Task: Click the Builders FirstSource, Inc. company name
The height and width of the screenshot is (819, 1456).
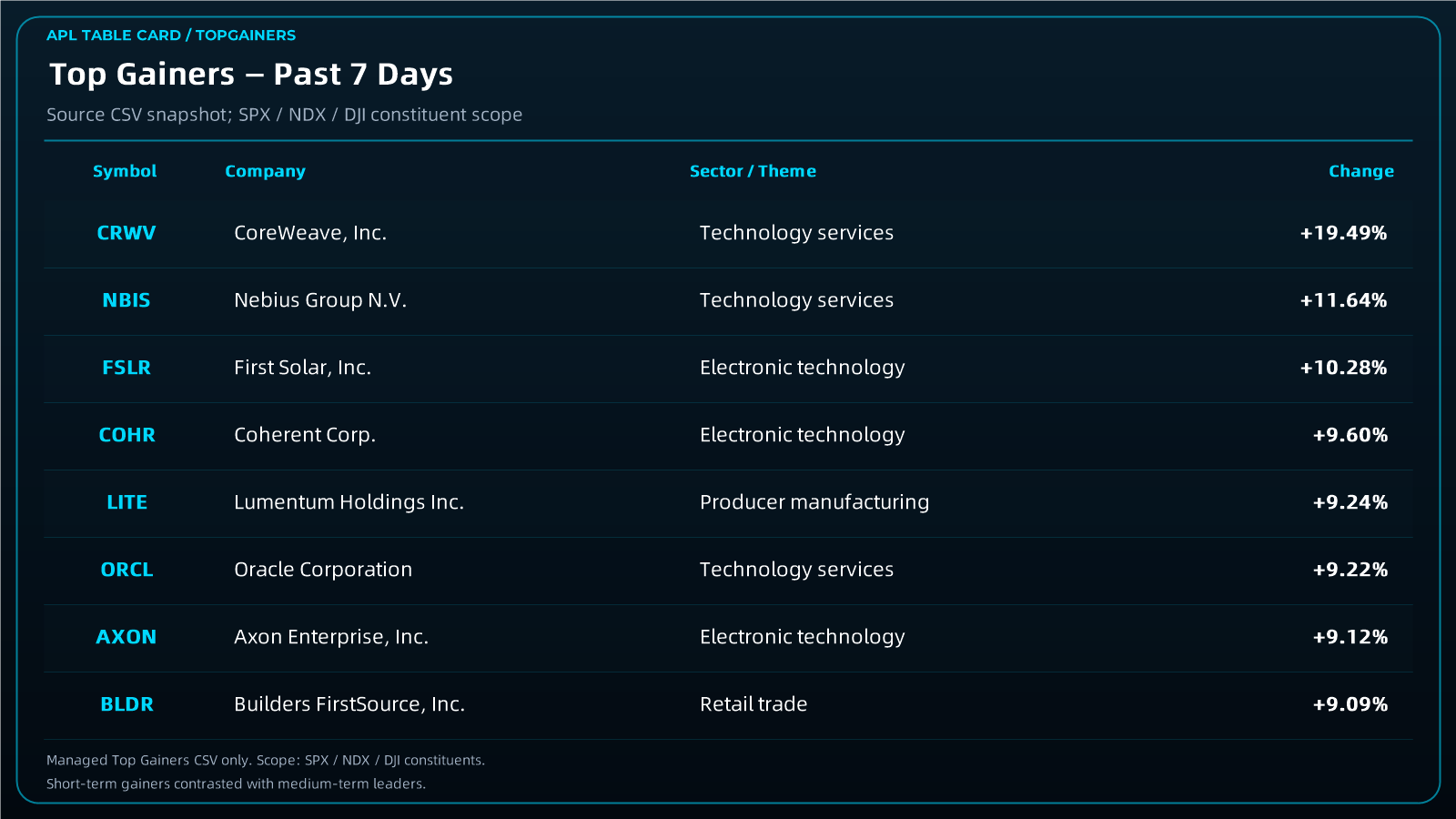Action: 349,704
